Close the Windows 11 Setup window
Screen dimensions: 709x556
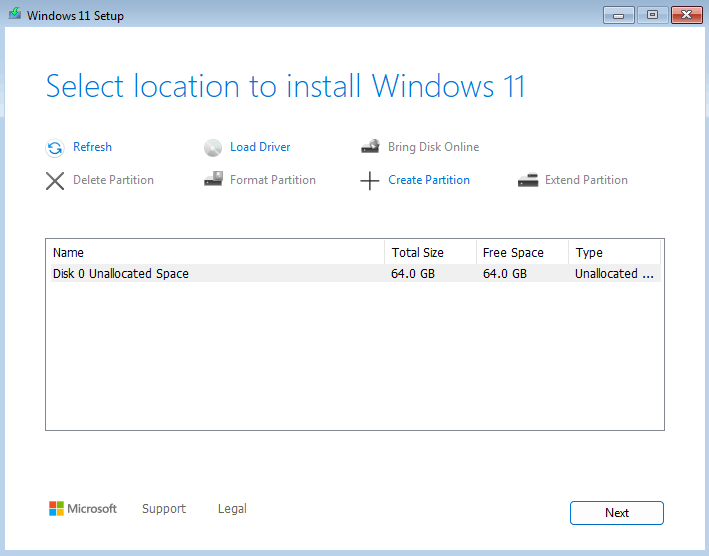point(686,15)
